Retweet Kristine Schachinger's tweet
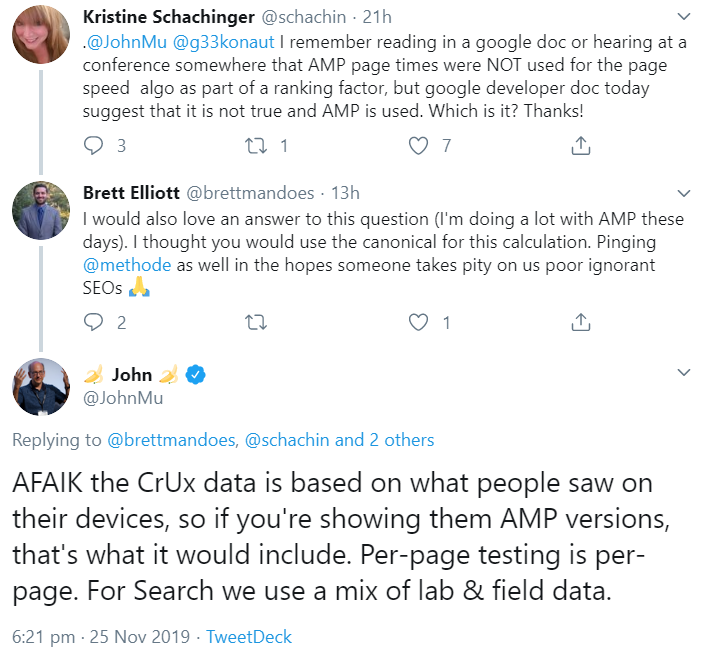 (256, 146)
